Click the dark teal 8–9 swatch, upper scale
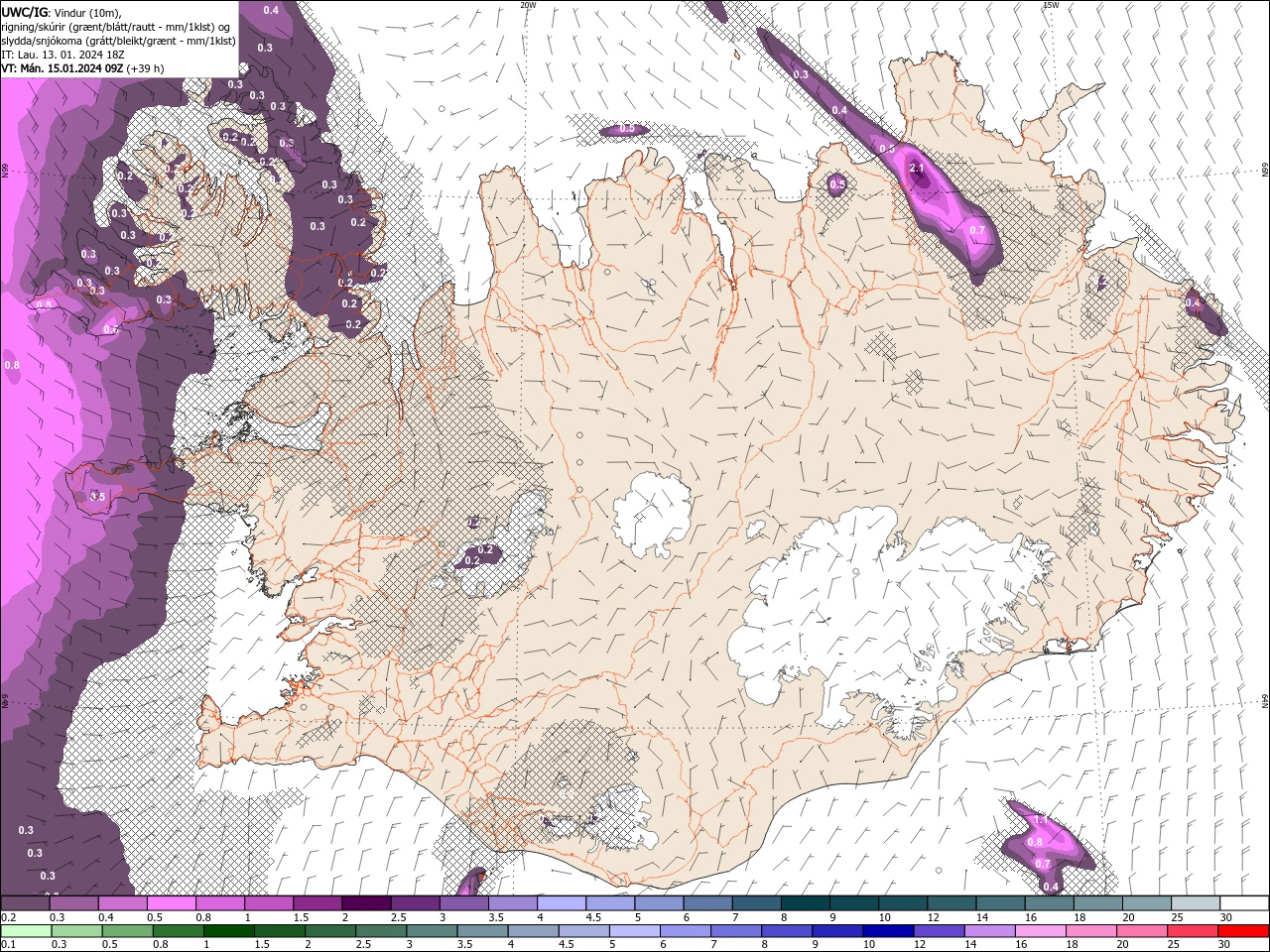 pos(804,903)
